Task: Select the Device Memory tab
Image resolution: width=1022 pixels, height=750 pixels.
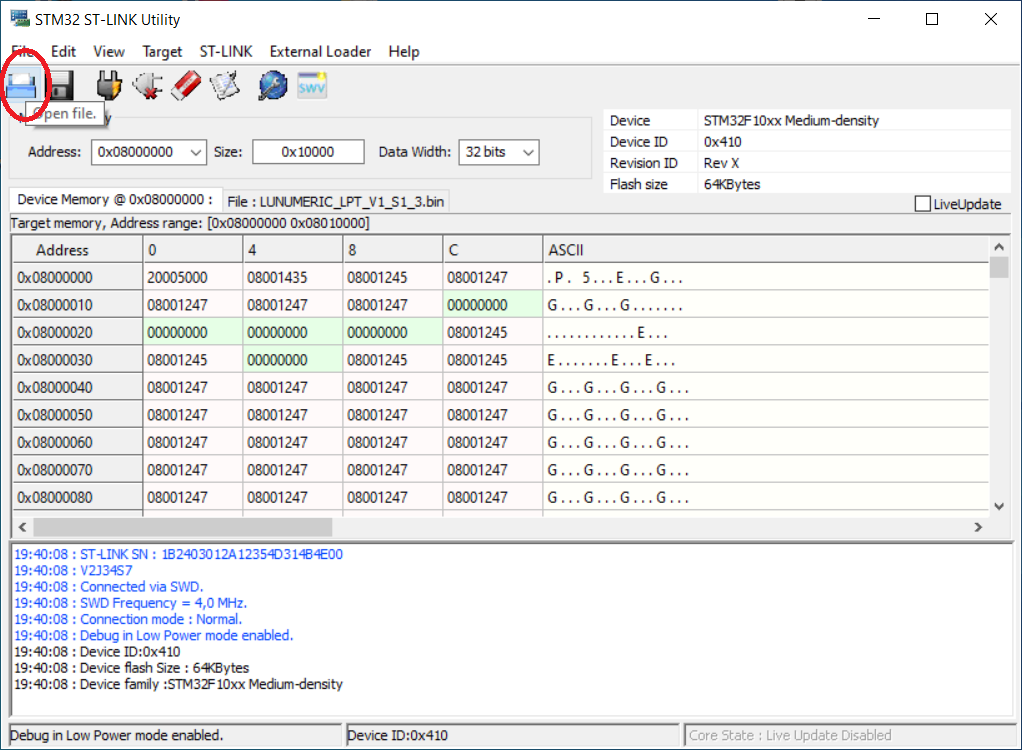Action: point(115,200)
